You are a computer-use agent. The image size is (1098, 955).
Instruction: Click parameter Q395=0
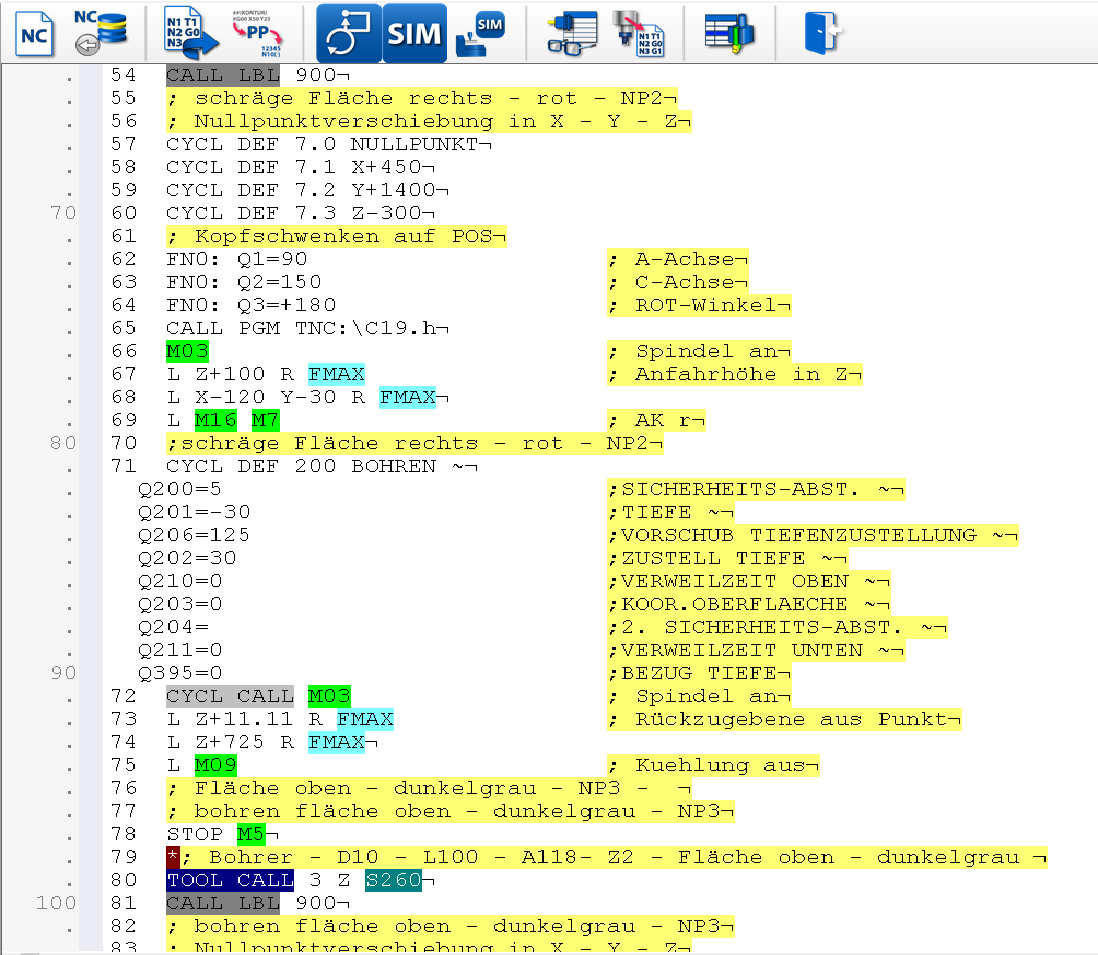[180, 673]
